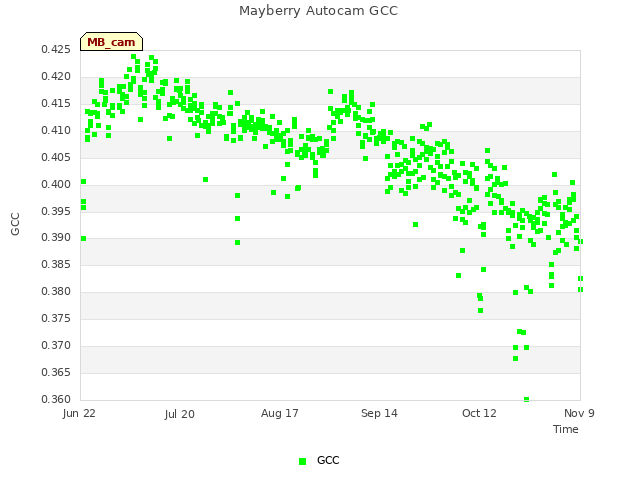Select the Aug 17 x-axis label

[x=280, y=413]
